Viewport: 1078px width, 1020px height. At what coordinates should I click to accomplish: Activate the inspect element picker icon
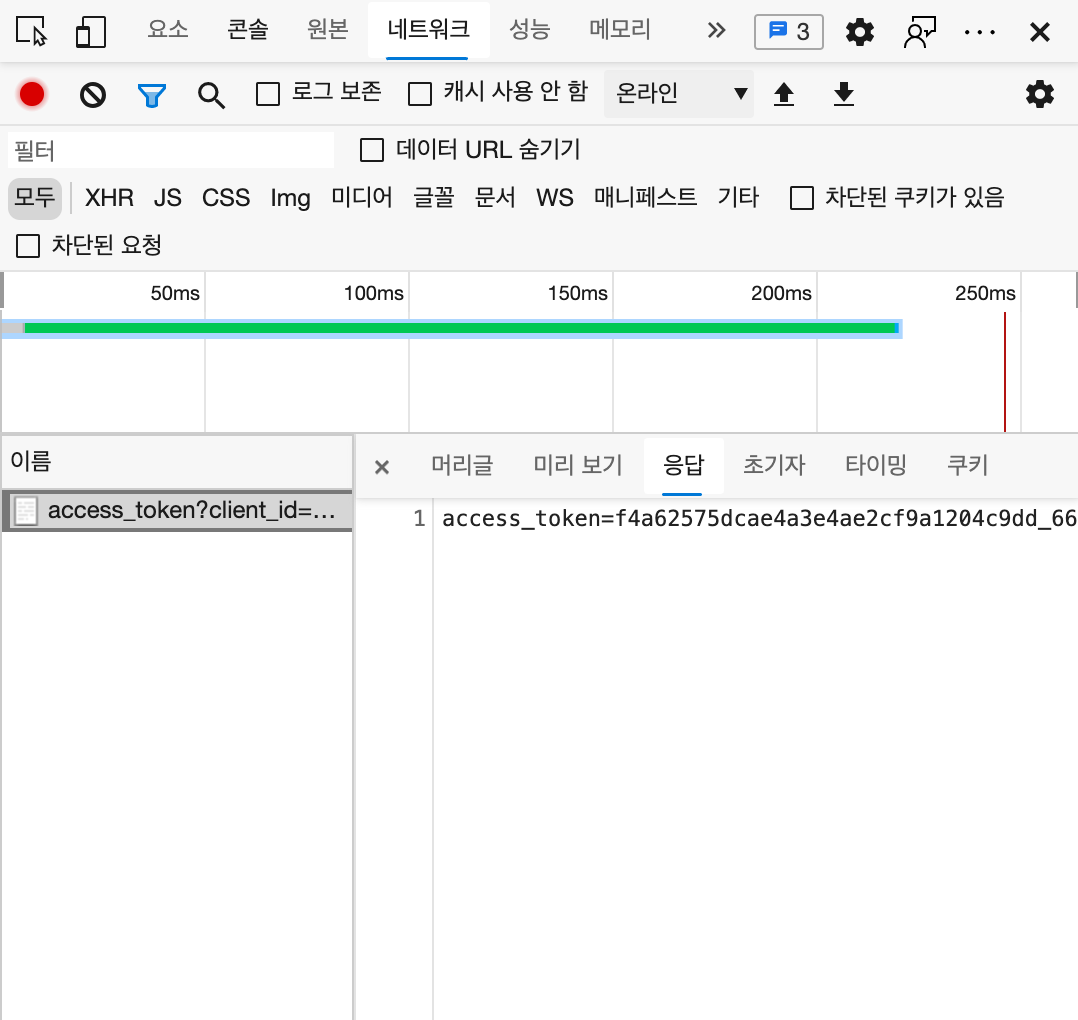(x=31, y=32)
